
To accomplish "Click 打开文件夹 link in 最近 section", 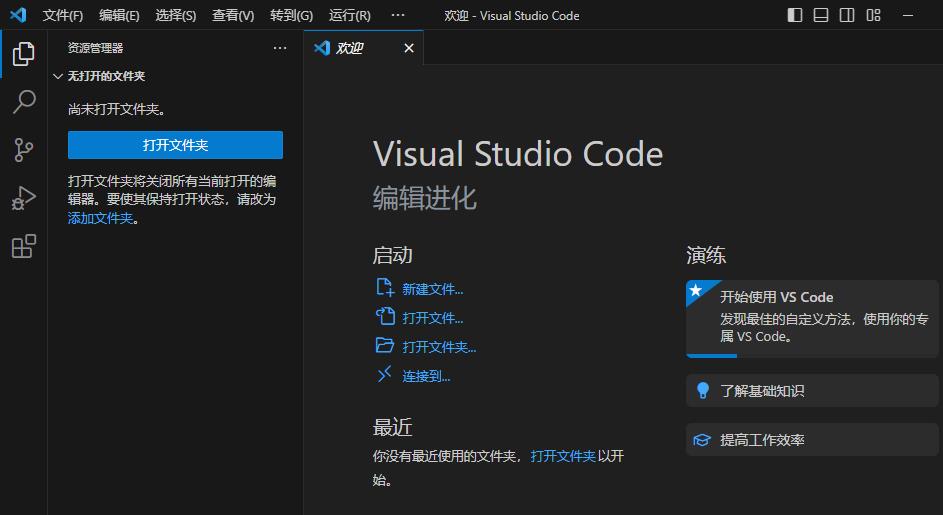I will click(x=563, y=456).
